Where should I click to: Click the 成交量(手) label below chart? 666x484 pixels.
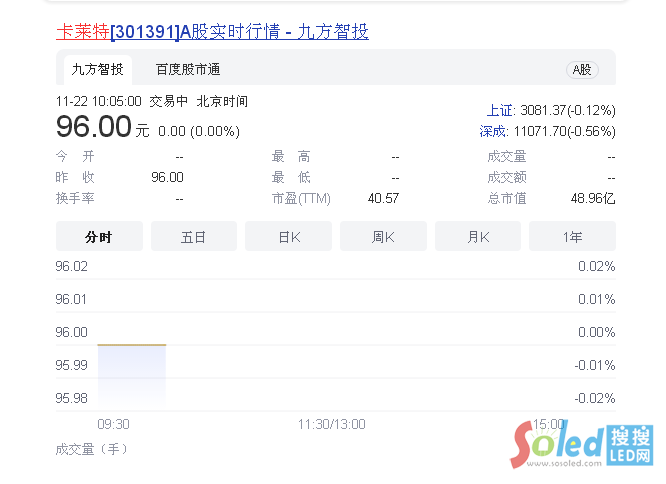point(92,449)
